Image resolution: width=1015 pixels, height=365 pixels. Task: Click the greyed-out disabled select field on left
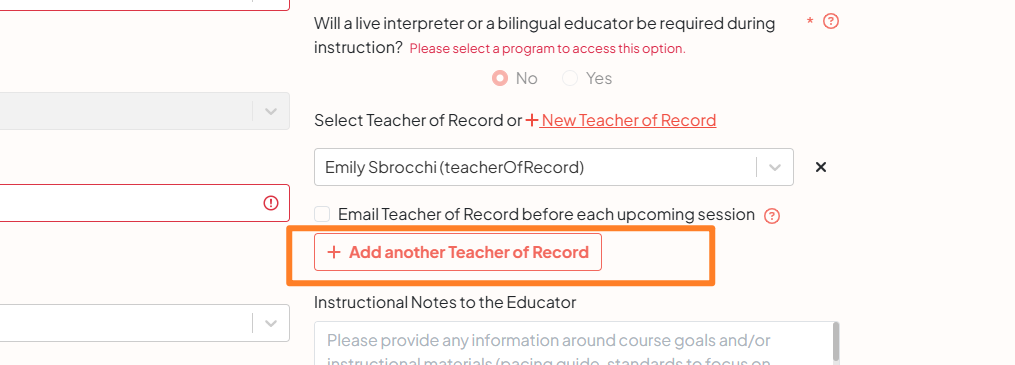[144, 111]
